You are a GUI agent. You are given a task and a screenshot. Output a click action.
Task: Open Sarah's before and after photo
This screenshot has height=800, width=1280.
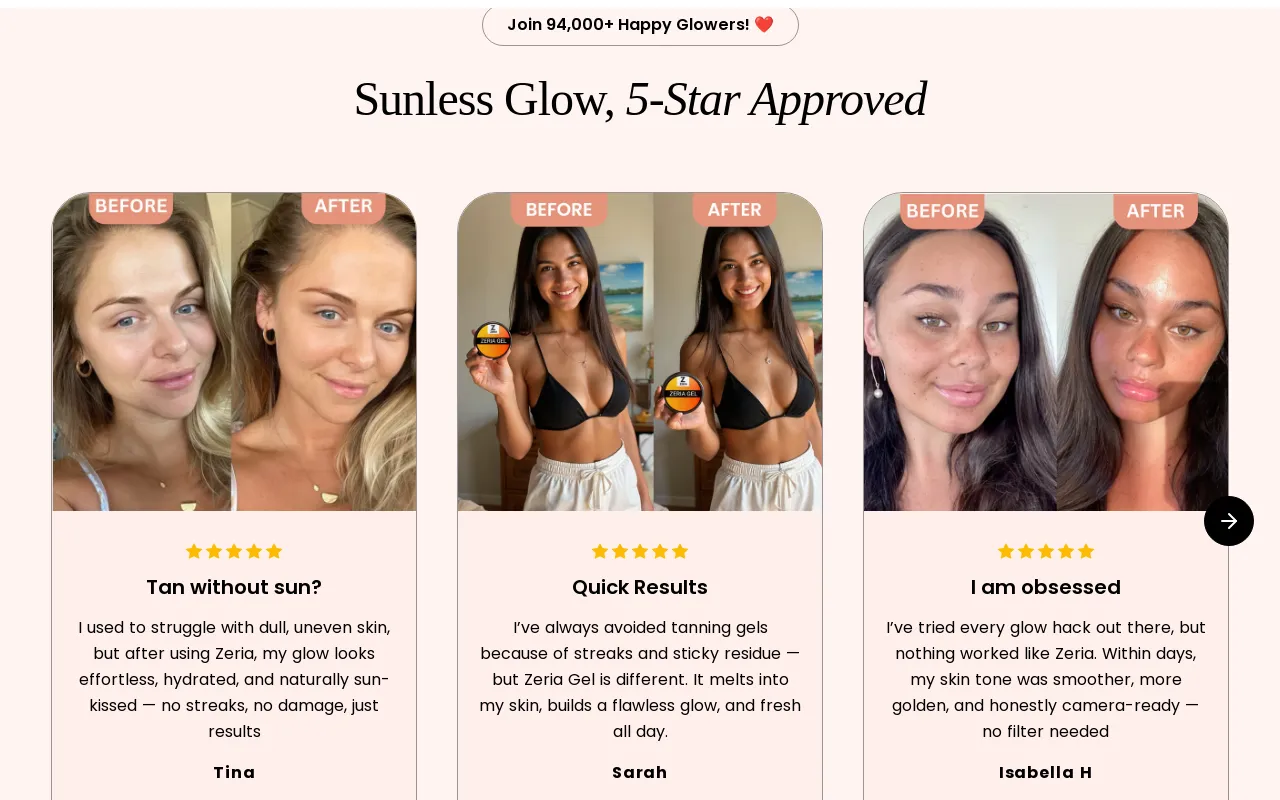[x=640, y=352]
